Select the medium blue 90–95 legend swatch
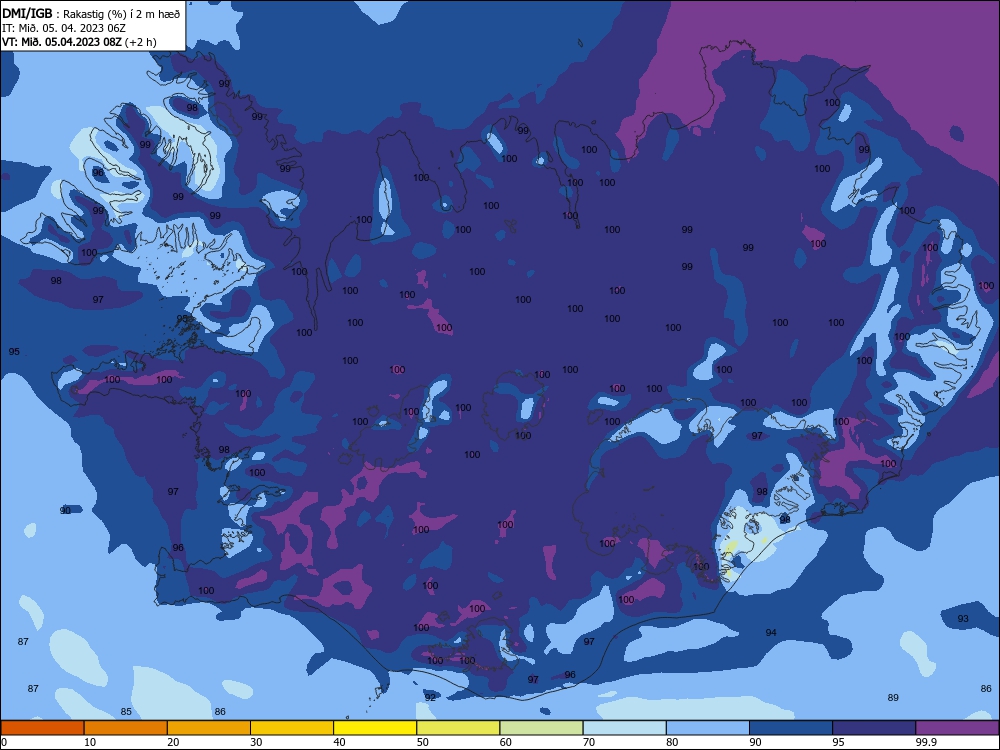The width and height of the screenshot is (1000, 750). point(791,728)
